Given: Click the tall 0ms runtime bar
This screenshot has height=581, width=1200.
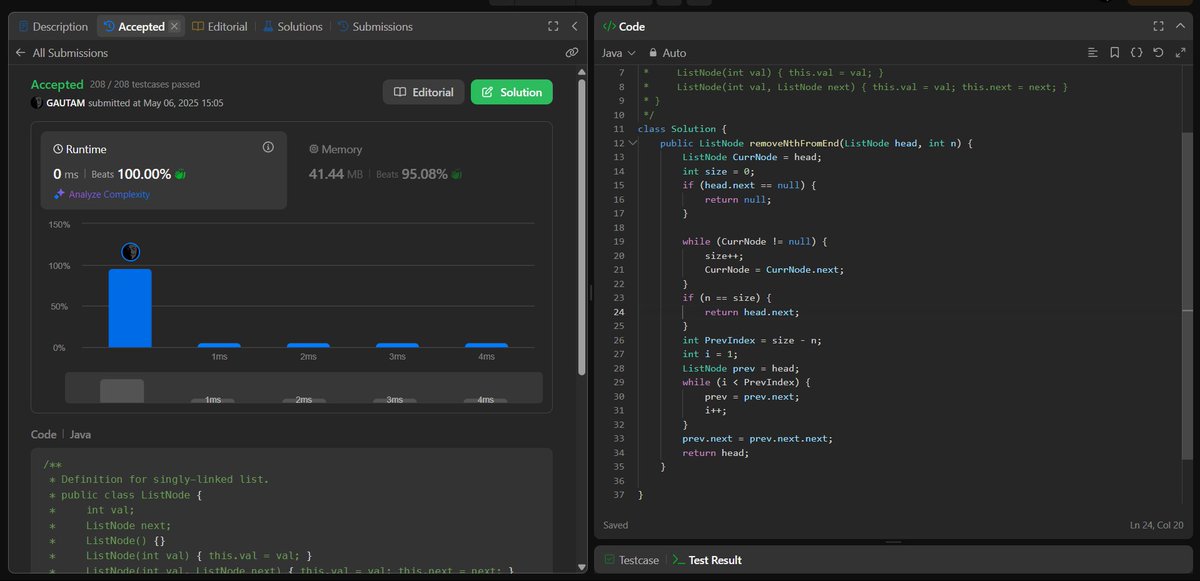Looking at the screenshot, I should (x=130, y=308).
